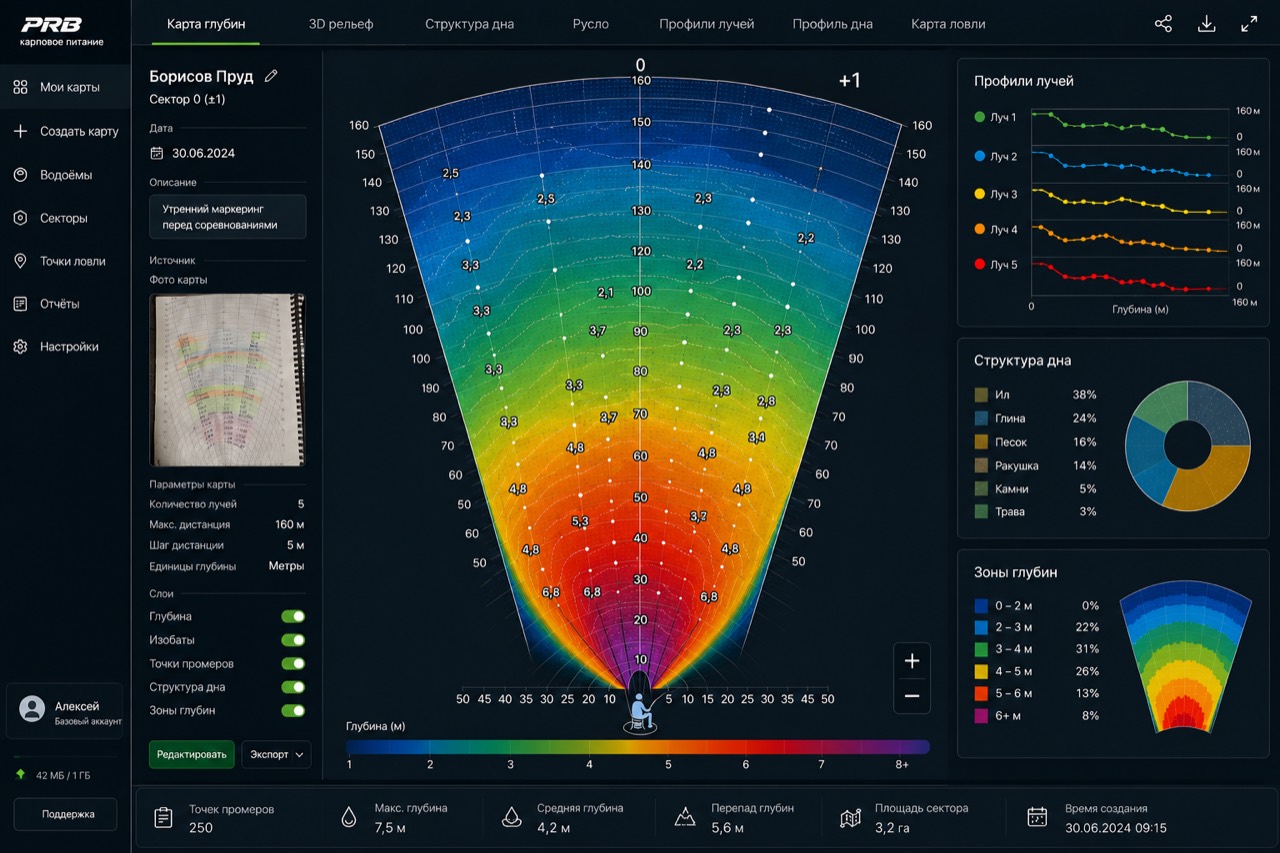
Task: Open the Поддержка support button
Action: coord(65,814)
